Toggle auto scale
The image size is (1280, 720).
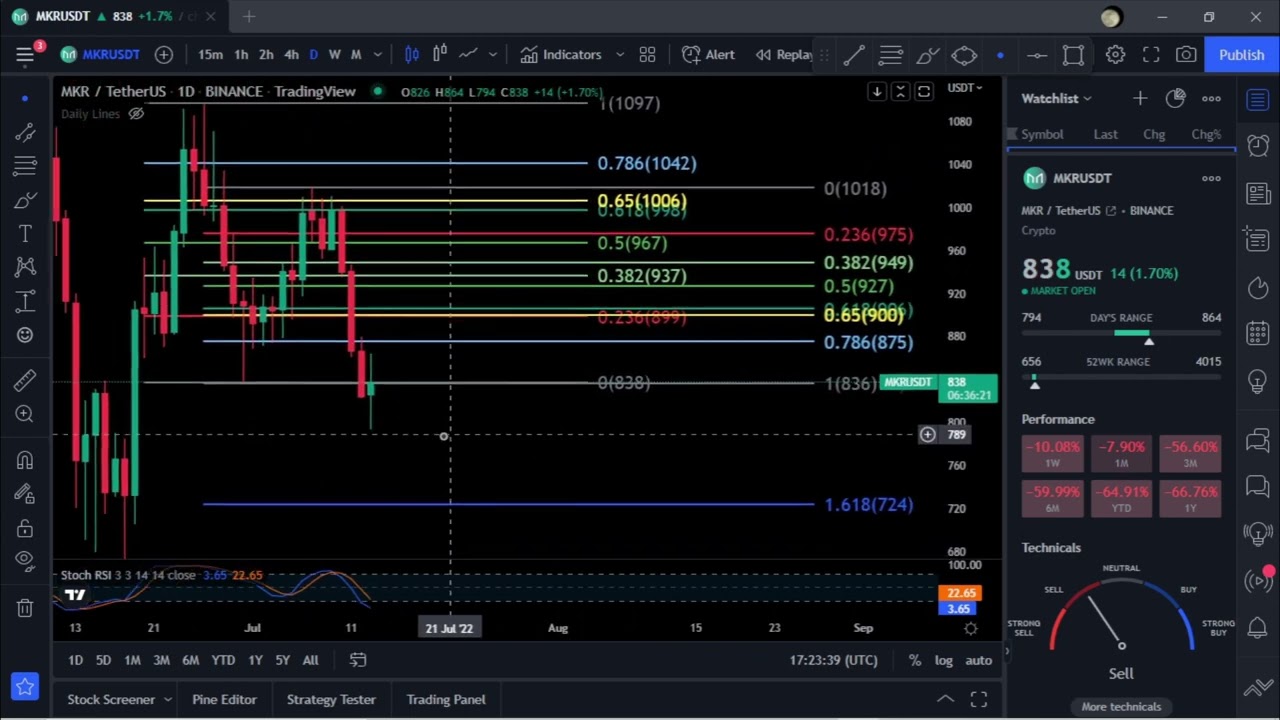point(978,660)
